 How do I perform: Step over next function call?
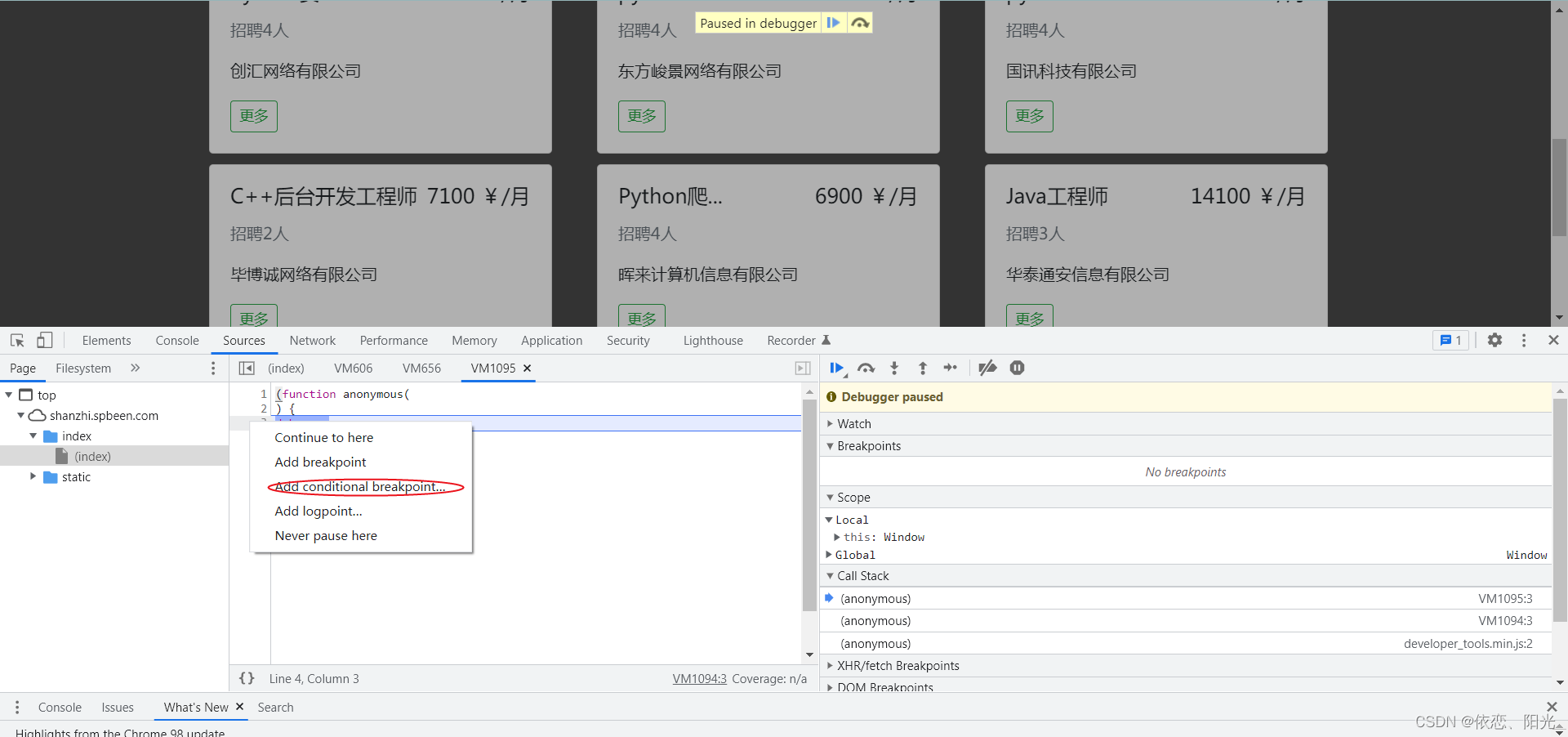click(x=866, y=368)
